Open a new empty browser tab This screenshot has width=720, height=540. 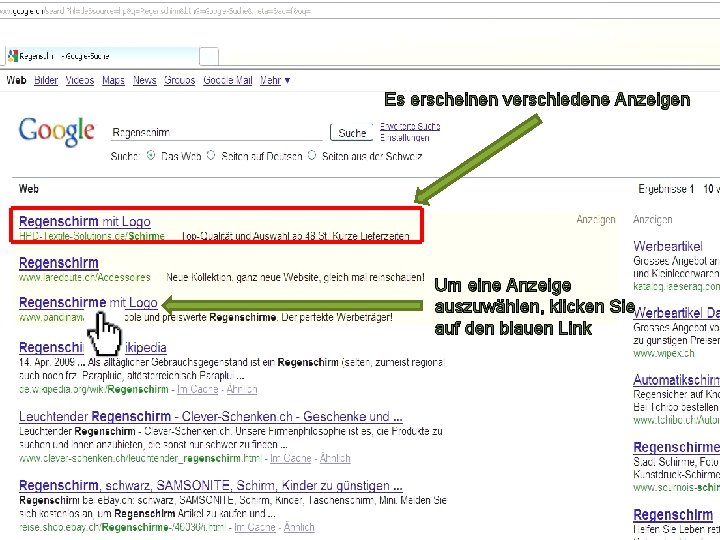coord(209,56)
